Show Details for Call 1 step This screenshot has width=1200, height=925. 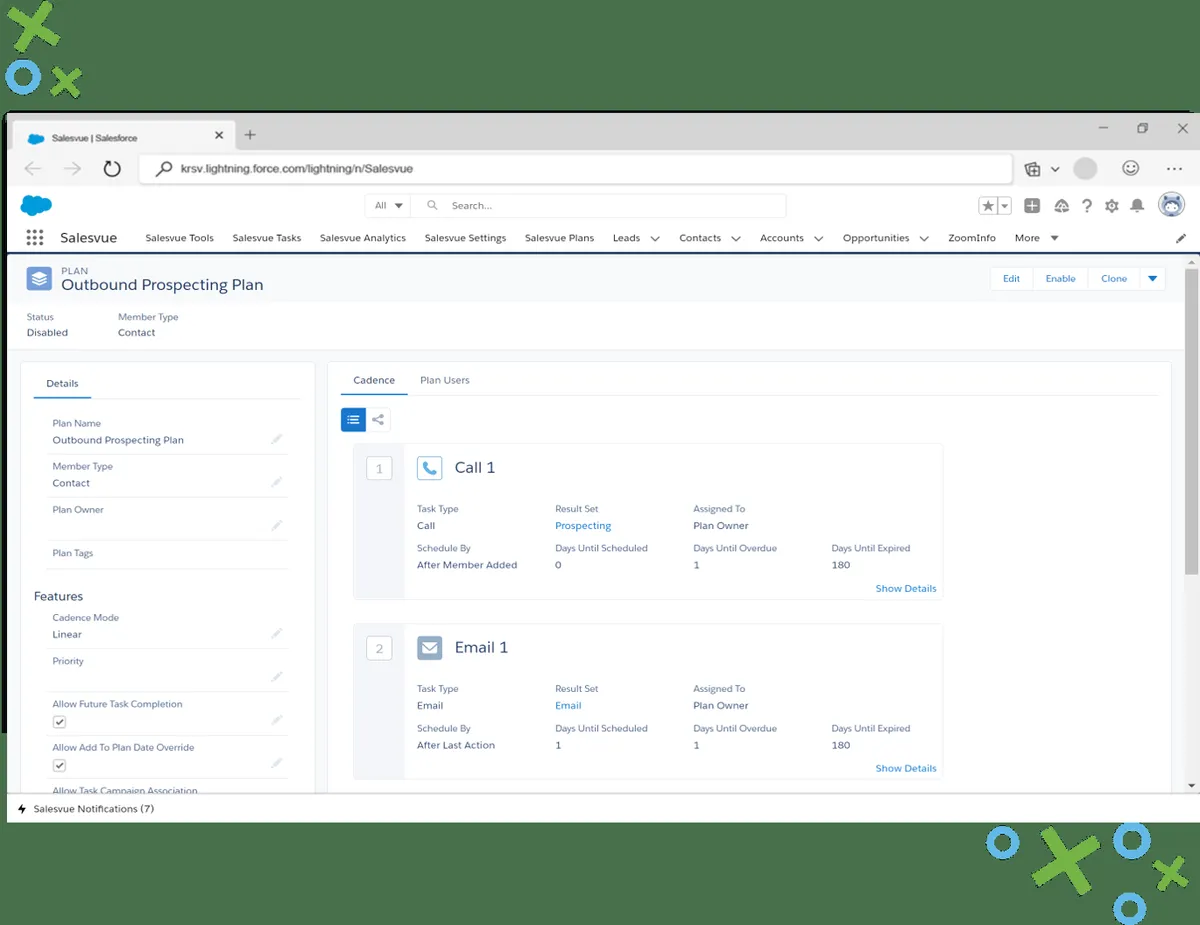[x=906, y=588]
